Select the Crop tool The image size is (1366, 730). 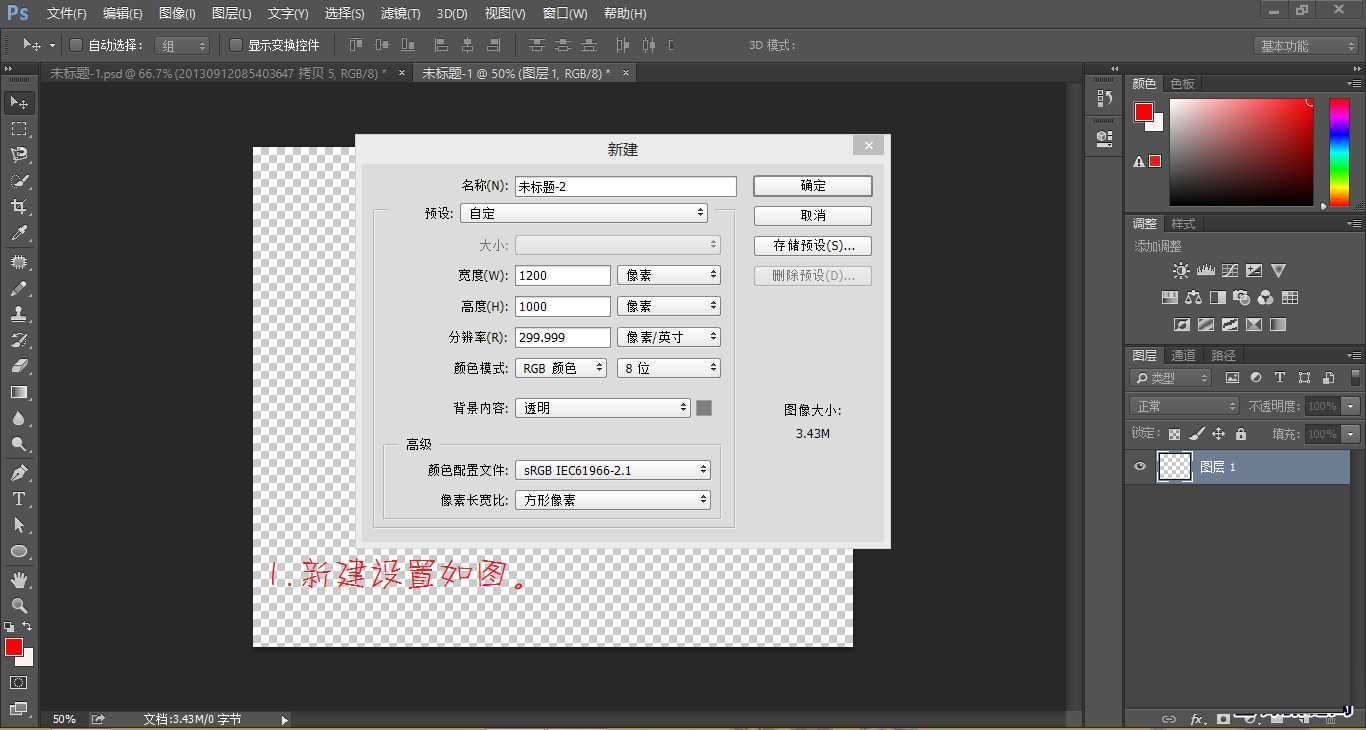click(x=20, y=207)
